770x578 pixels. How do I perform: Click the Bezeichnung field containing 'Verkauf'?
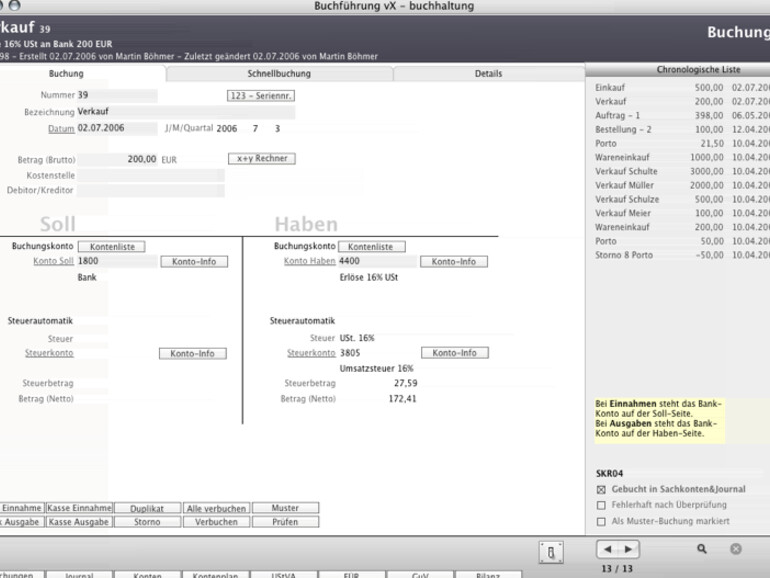[x=186, y=112]
